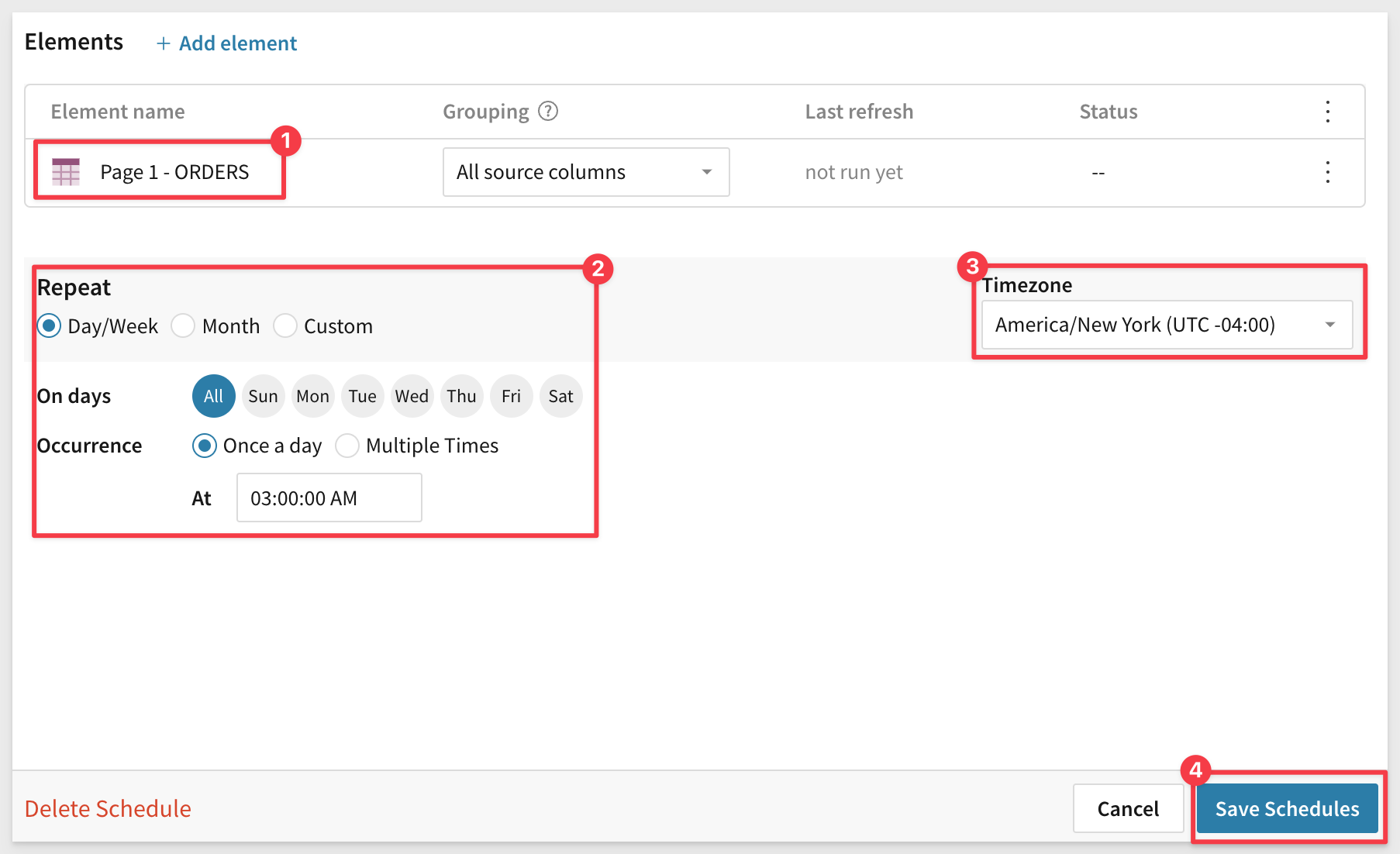Toggle the Wed day pill
The width and height of the screenshot is (1400, 854).
pos(412,396)
